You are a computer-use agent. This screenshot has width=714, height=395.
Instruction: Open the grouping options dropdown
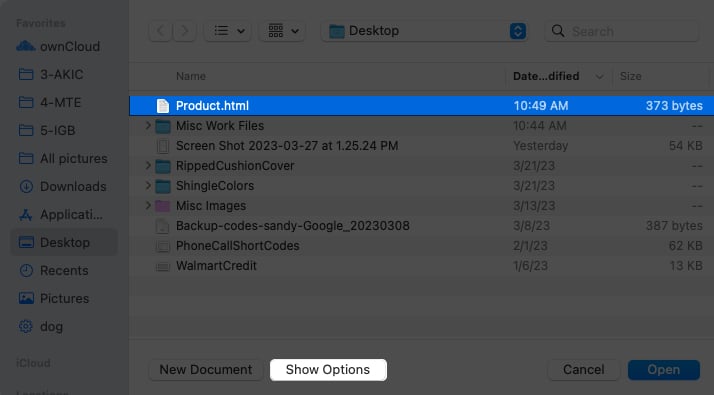pyautogui.click(x=283, y=31)
